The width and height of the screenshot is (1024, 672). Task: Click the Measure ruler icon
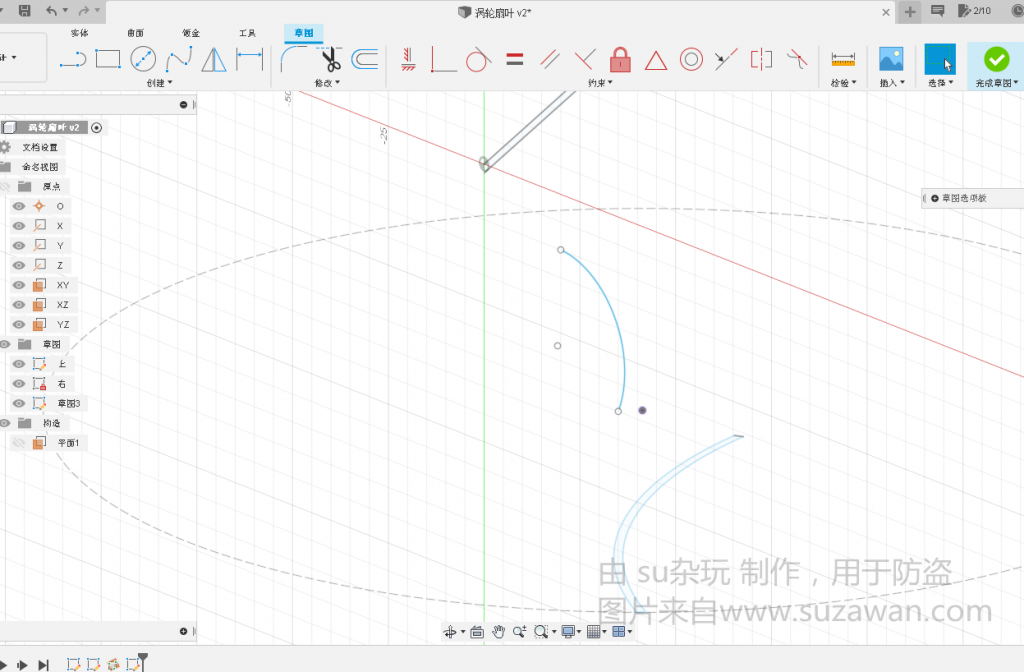[843, 59]
